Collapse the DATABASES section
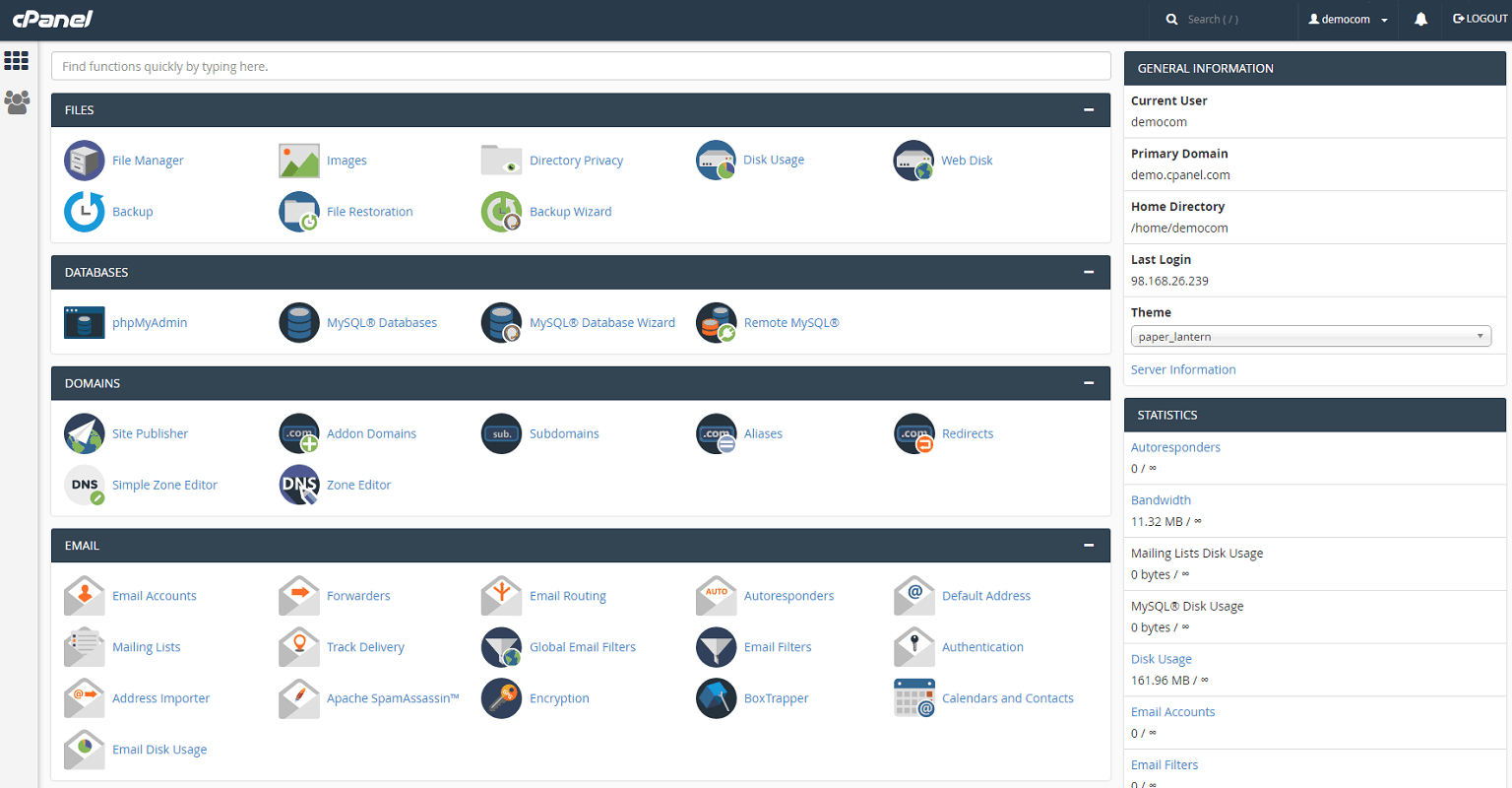The height and width of the screenshot is (788, 1512). pyautogui.click(x=1089, y=272)
